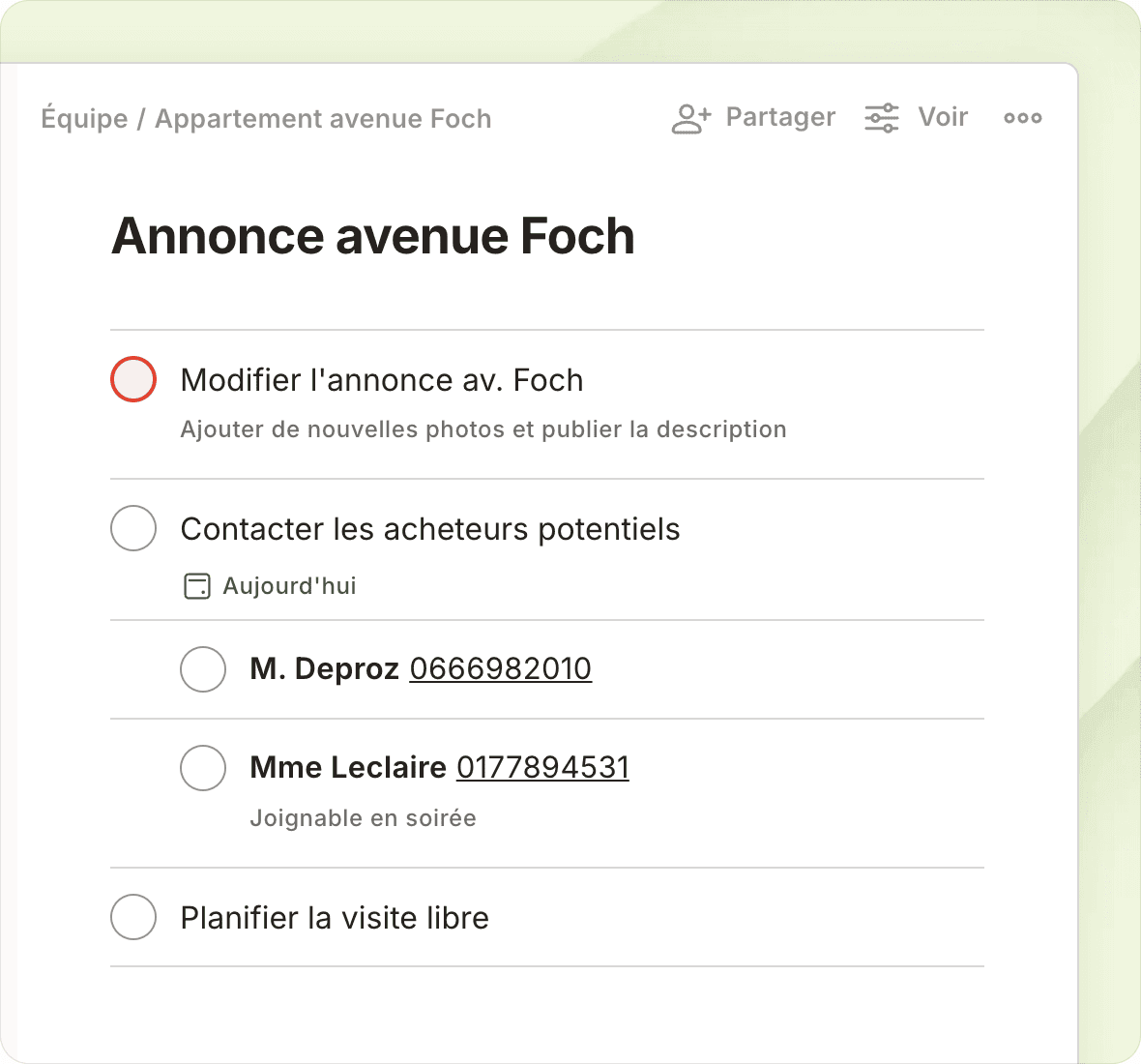1141x1064 pixels.
Task: Click the share person-plus icon
Action: click(x=690, y=118)
